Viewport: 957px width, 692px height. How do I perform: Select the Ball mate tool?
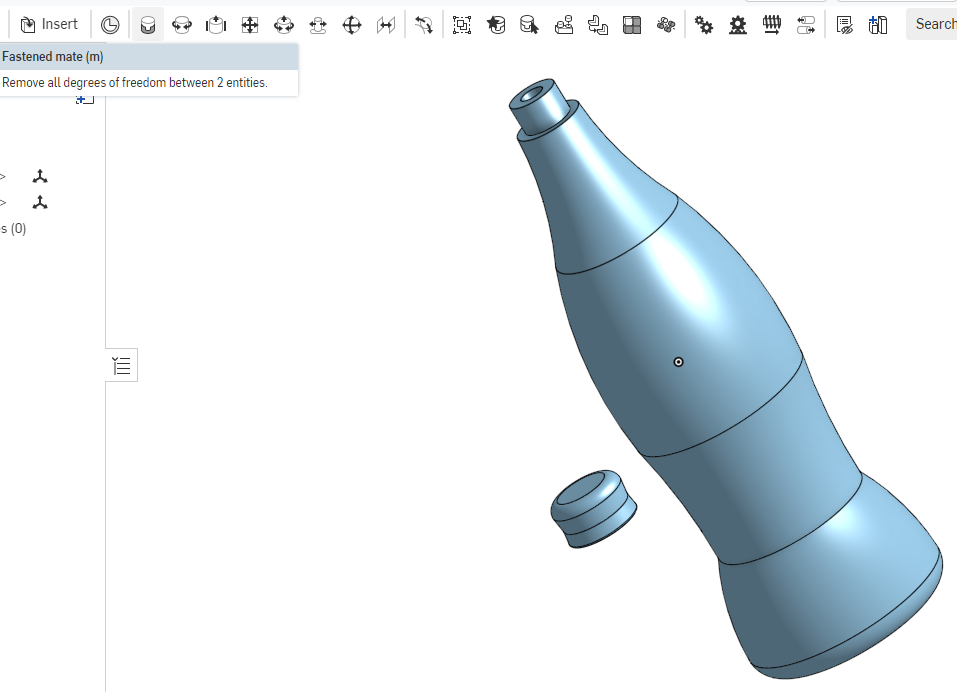351,23
